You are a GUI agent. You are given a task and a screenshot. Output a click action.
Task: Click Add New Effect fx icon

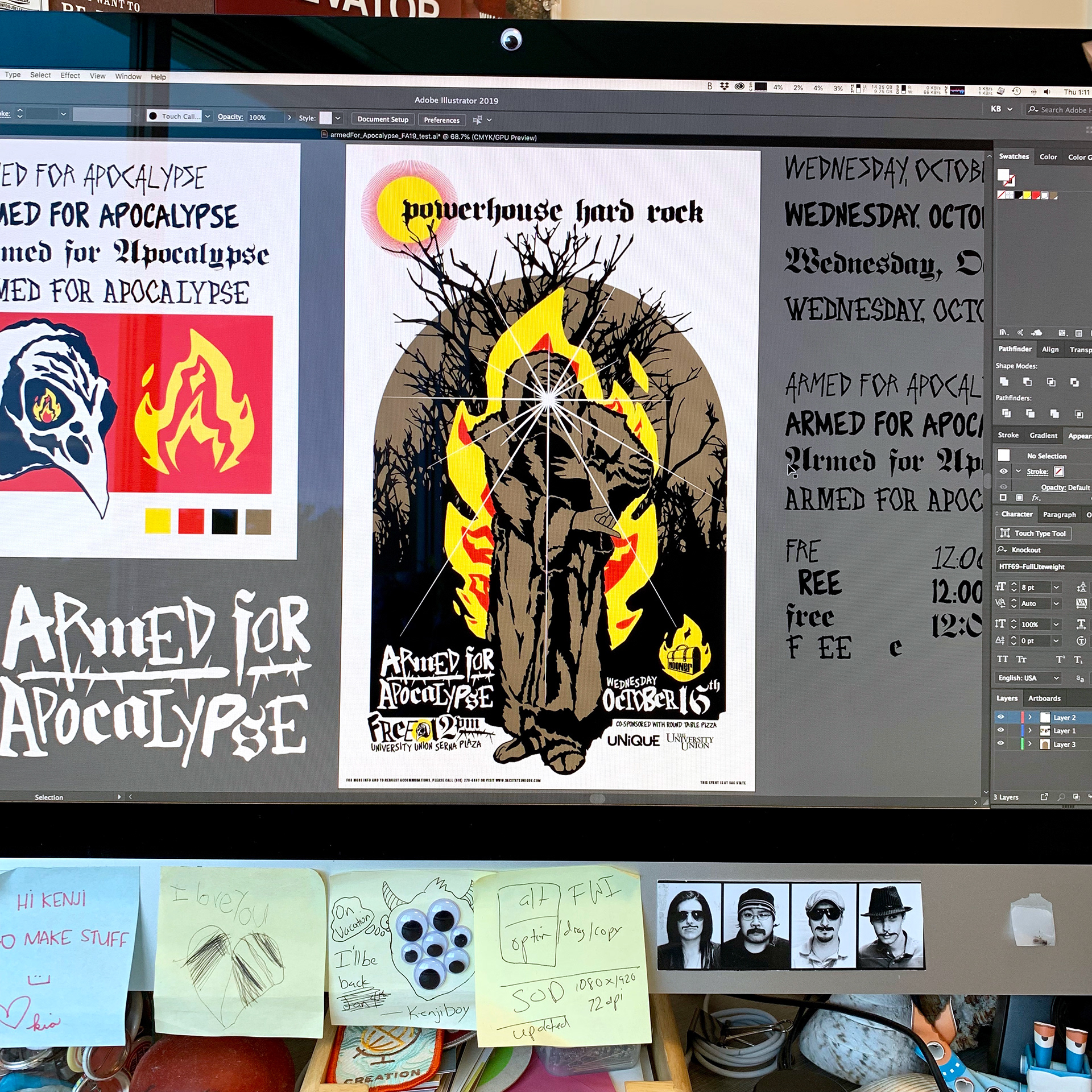tap(1036, 498)
